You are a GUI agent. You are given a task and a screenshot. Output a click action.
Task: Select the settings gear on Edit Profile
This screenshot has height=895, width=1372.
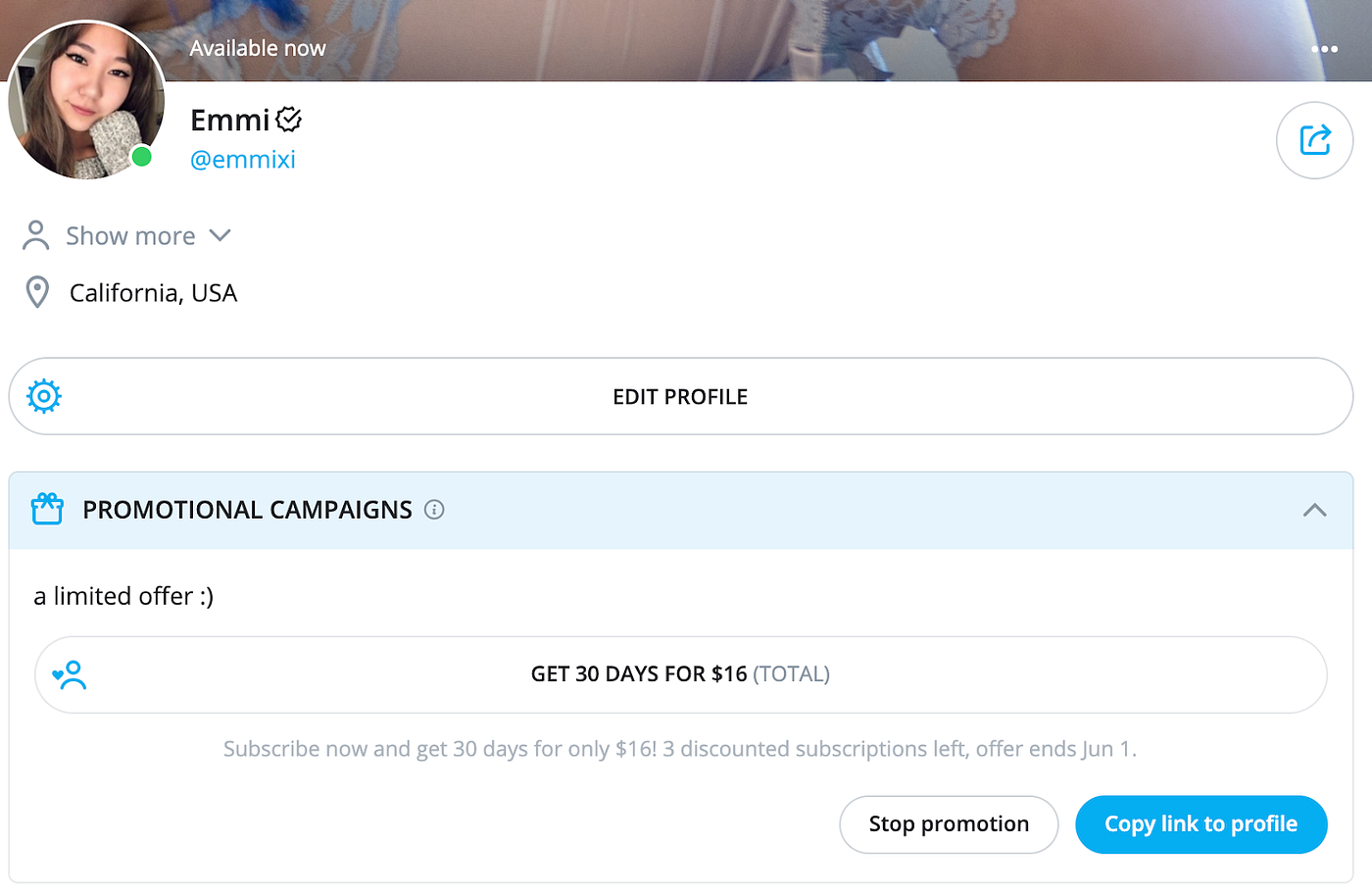point(43,396)
